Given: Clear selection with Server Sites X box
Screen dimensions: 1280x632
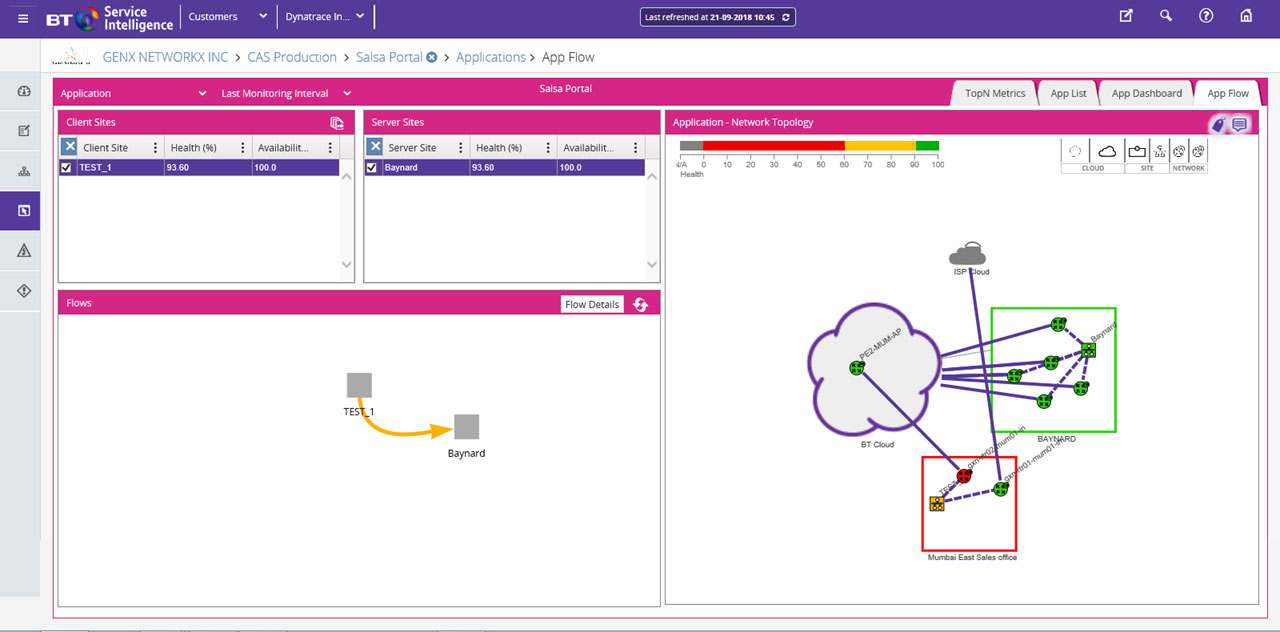Looking at the screenshot, I should pos(375,147).
